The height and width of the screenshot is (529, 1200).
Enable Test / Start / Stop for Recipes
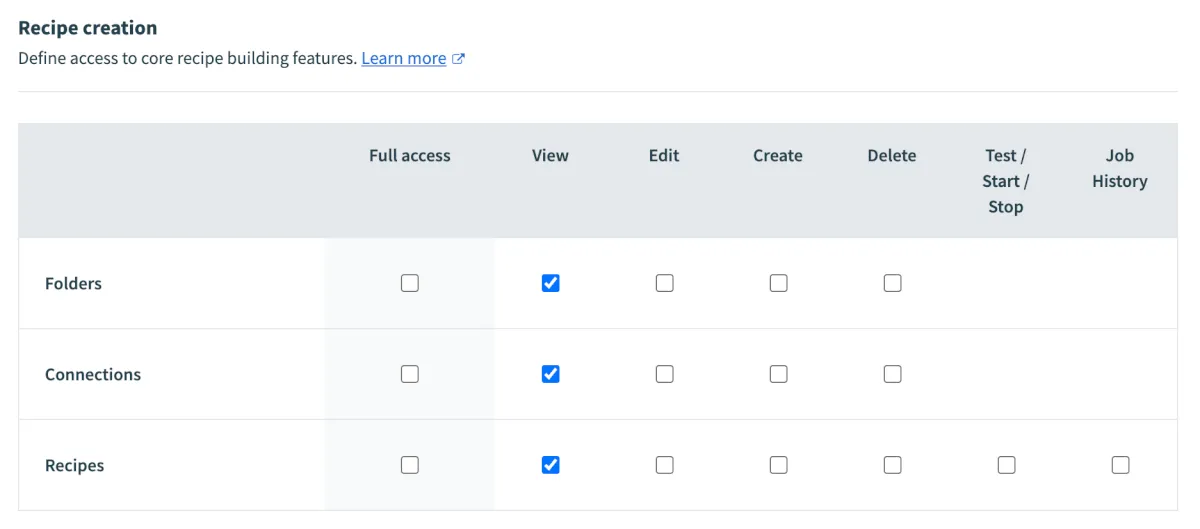1006,465
